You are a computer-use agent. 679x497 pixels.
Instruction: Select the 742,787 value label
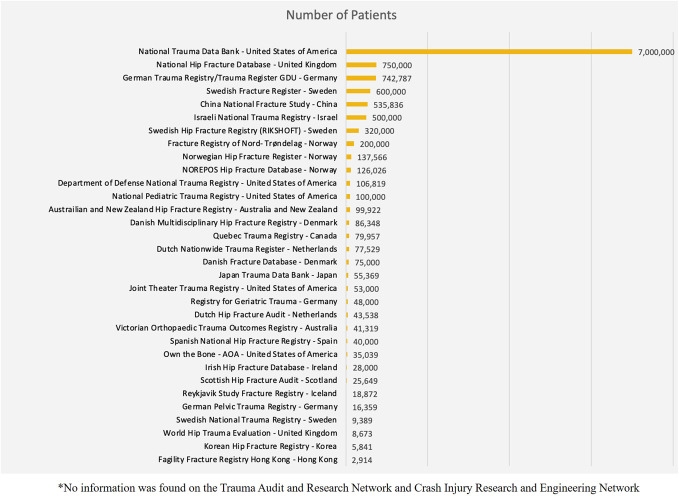tap(398, 77)
